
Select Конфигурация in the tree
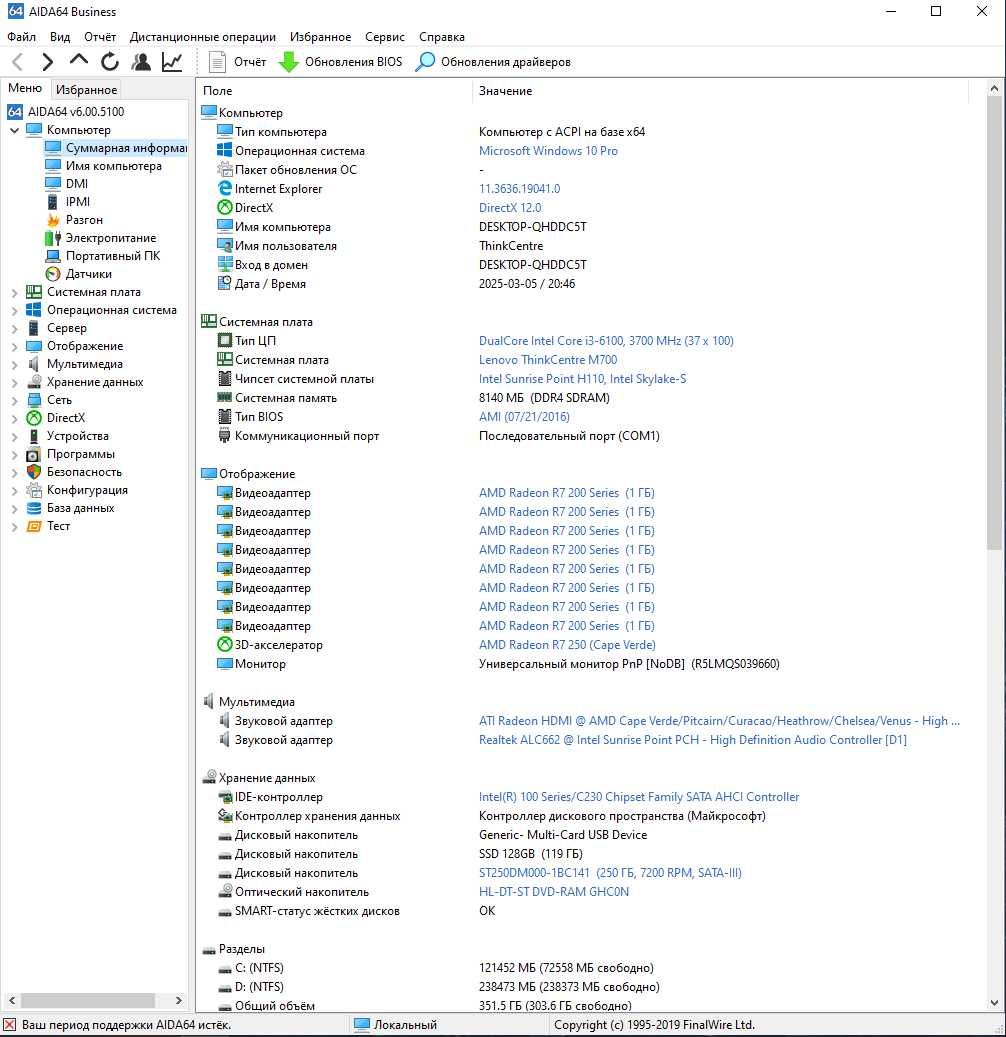(87, 490)
